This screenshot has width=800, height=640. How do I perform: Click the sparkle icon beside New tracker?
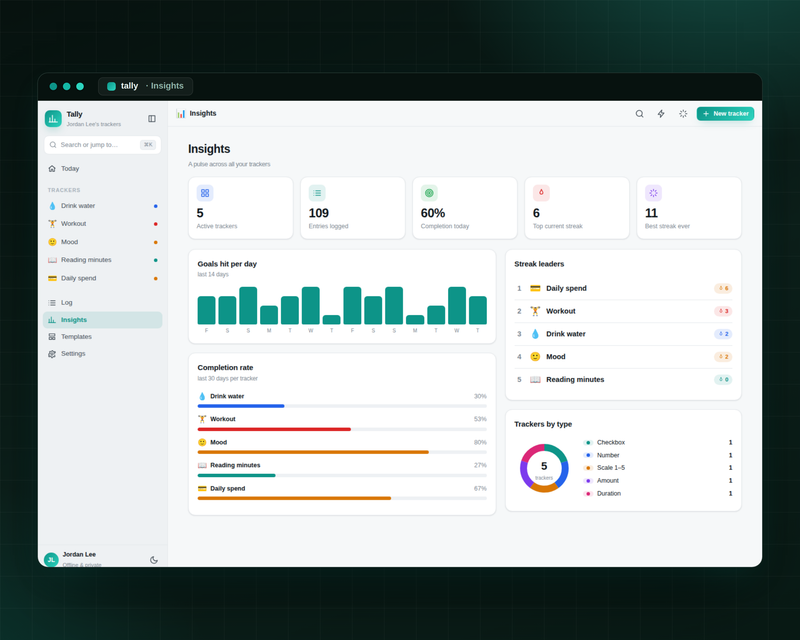point(683,114)
